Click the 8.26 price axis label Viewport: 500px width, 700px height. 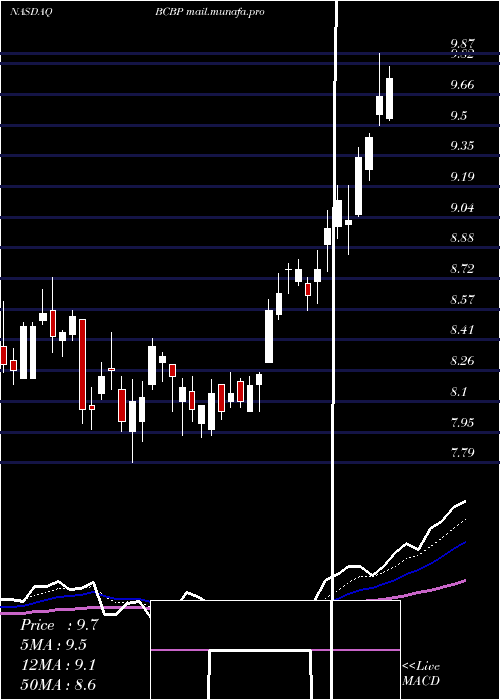click(462, 360)
